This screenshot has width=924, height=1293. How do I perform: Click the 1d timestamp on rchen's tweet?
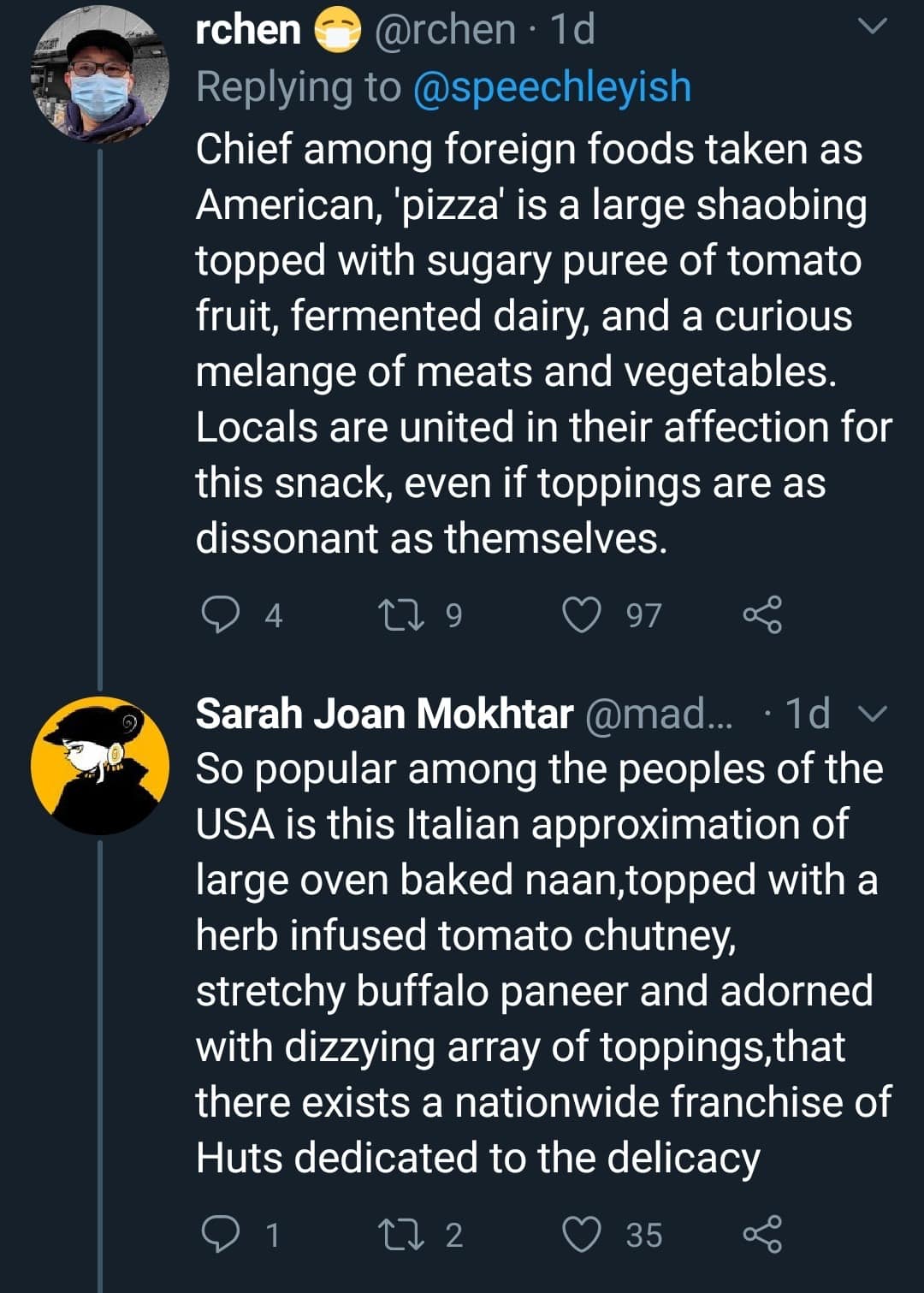572,30
